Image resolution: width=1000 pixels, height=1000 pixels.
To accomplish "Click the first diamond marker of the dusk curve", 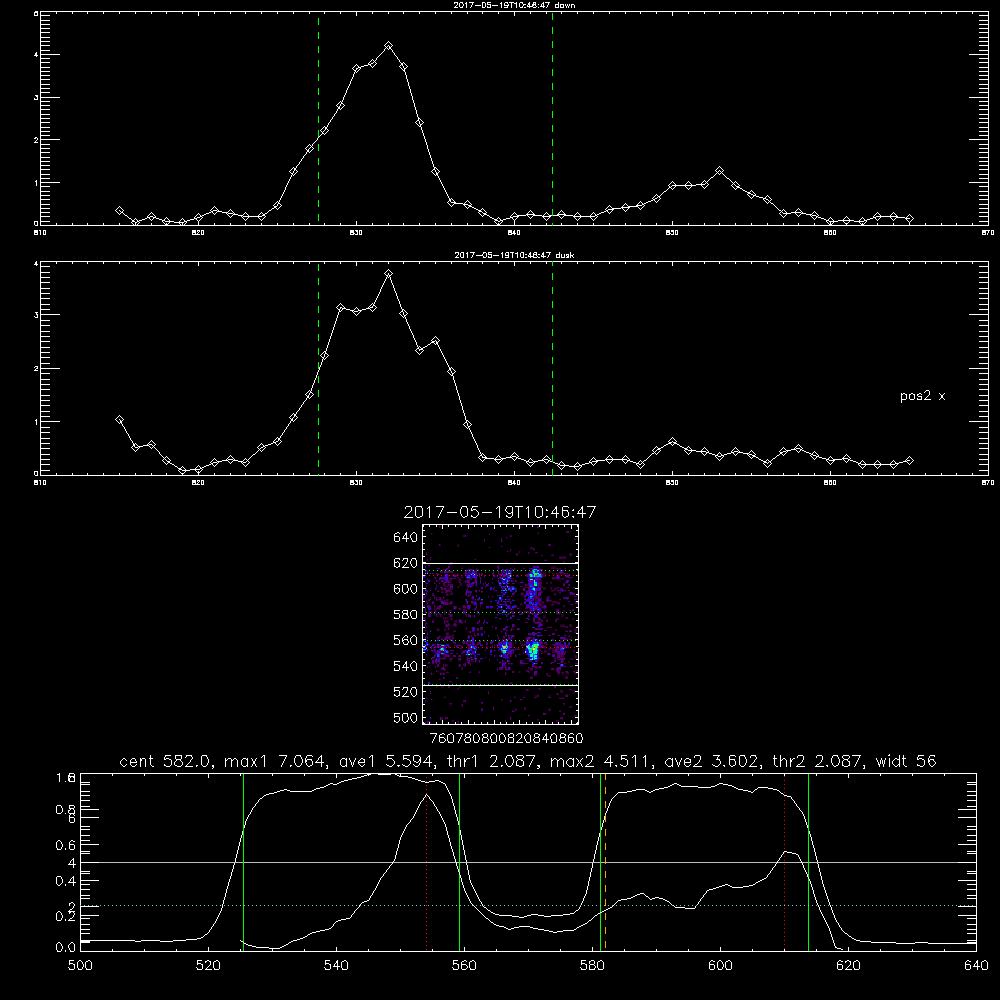I will 119,420.
